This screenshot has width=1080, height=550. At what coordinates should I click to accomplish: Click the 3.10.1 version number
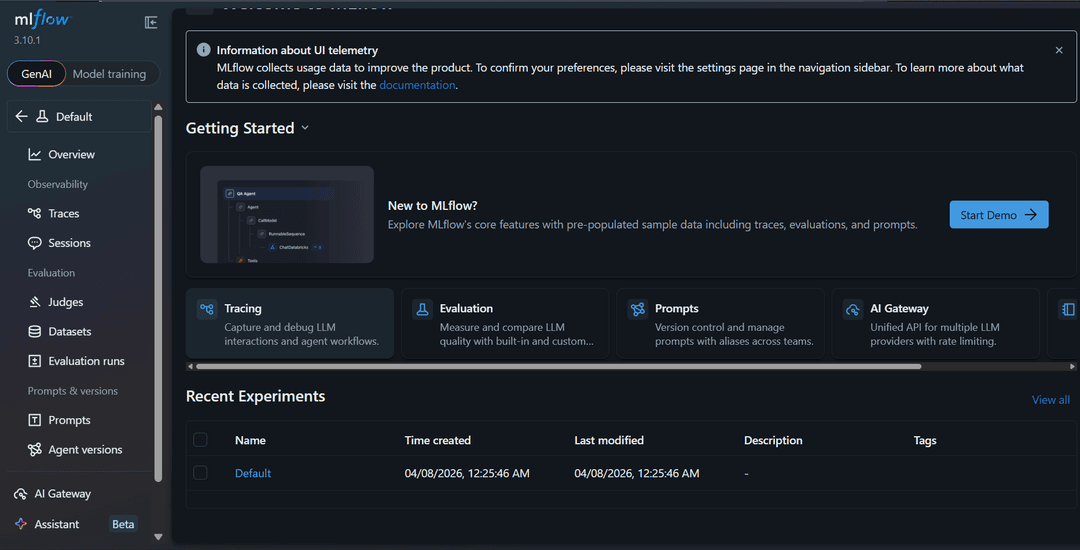[28, 40]
